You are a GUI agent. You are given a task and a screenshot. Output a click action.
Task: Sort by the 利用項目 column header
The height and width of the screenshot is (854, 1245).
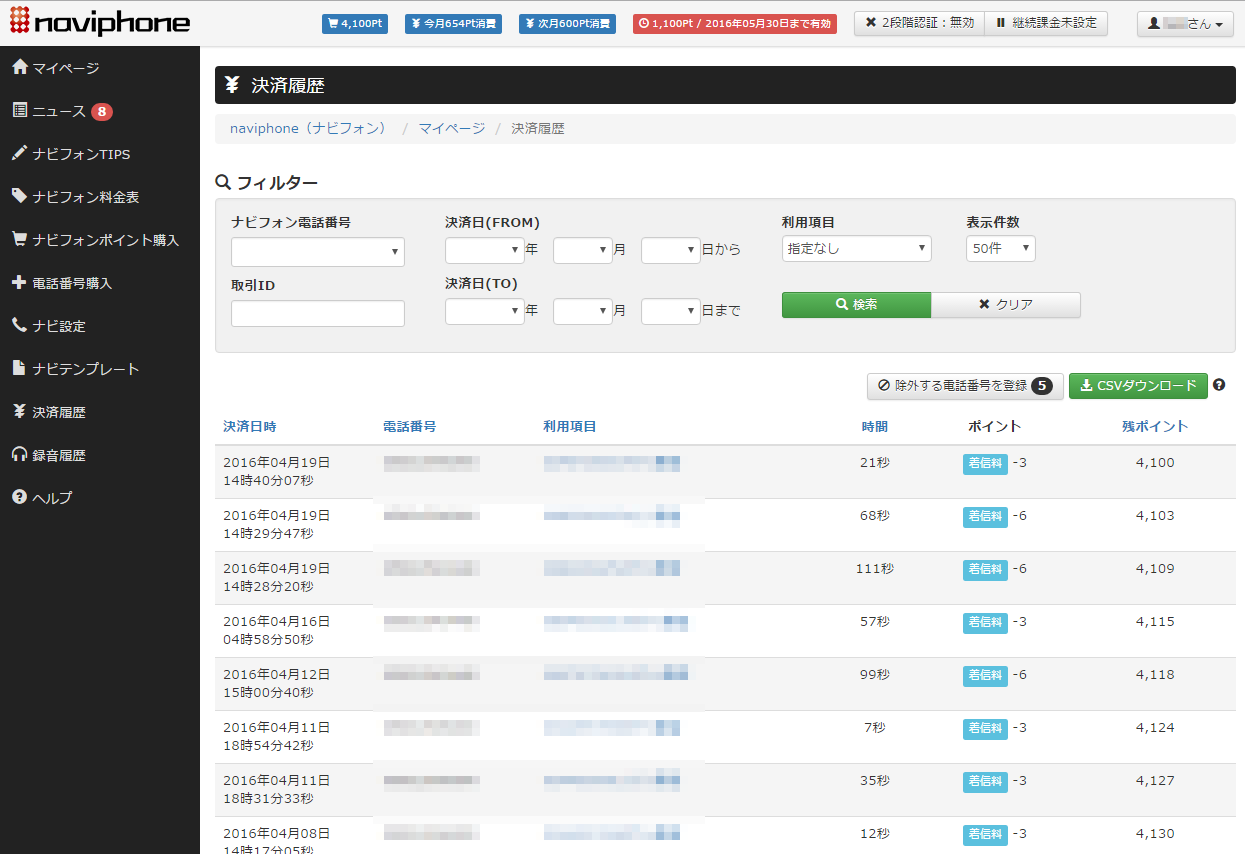point(570,427)
